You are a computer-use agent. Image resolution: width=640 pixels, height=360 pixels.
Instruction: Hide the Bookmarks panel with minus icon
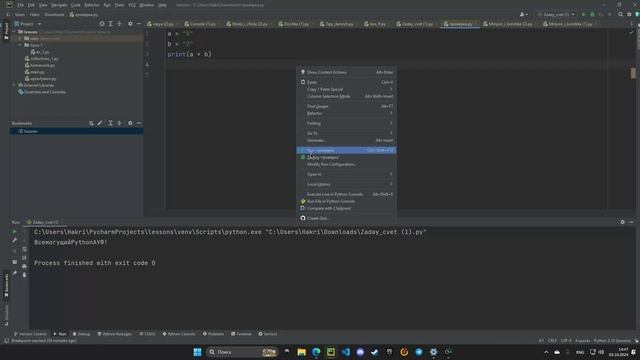click(139, 123)
